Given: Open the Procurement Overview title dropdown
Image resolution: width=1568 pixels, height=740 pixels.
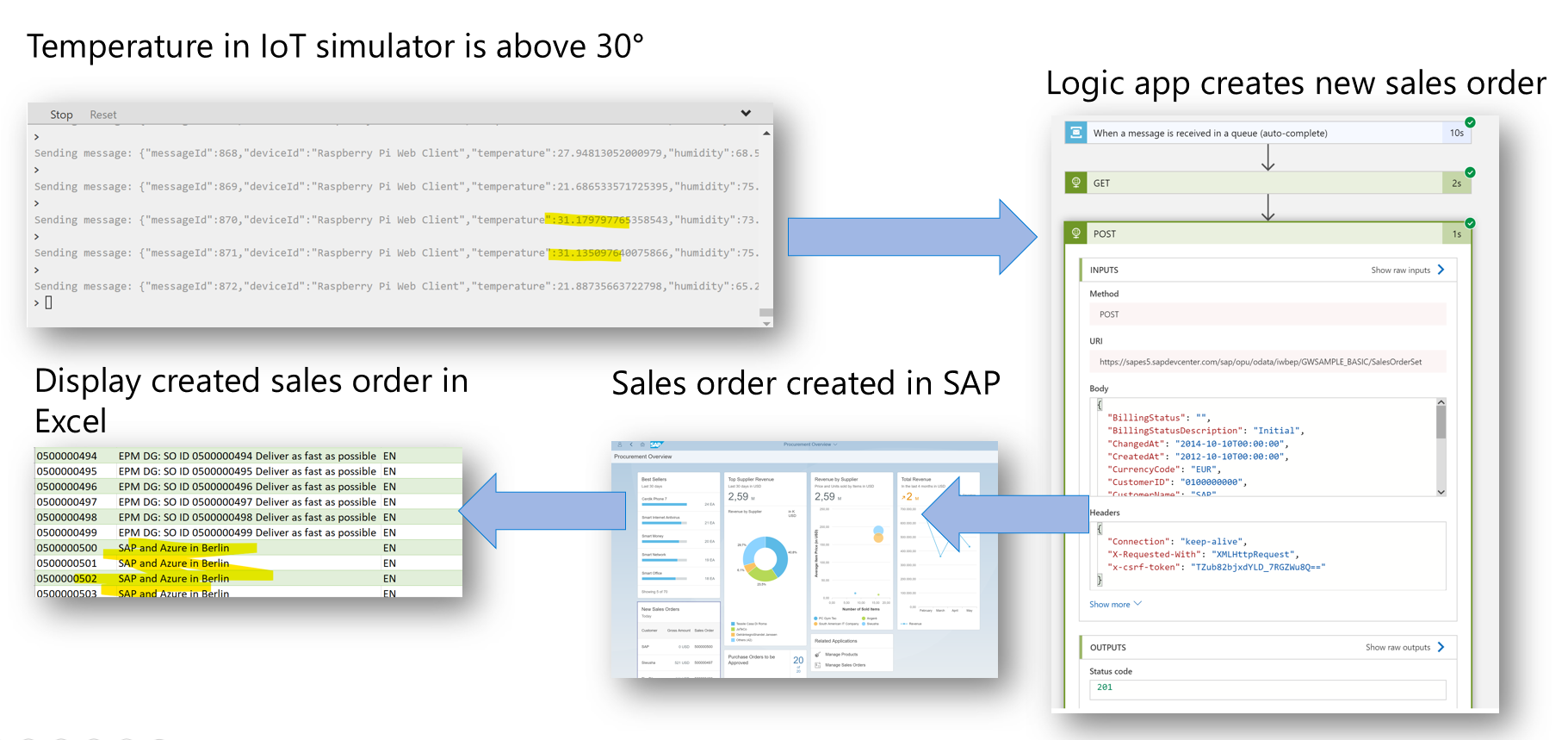Looking at the screenshot, I should coord(810,445).
